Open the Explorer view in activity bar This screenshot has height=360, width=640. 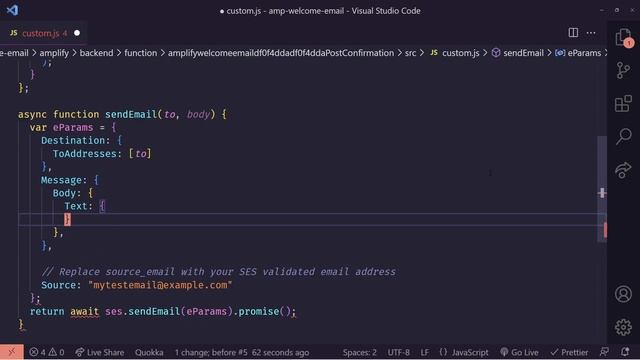point(623,38)
